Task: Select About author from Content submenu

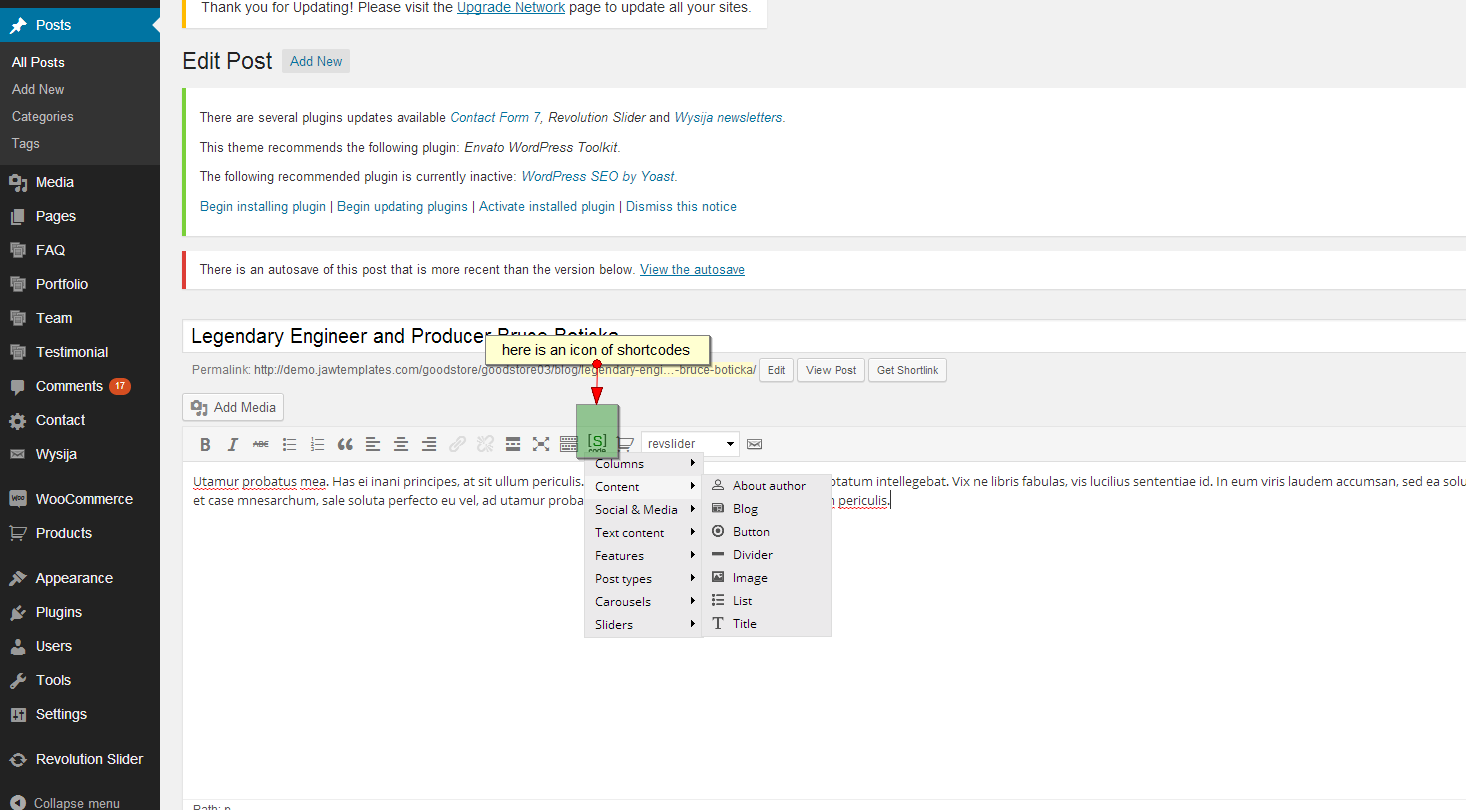Action: pos(768,486)
